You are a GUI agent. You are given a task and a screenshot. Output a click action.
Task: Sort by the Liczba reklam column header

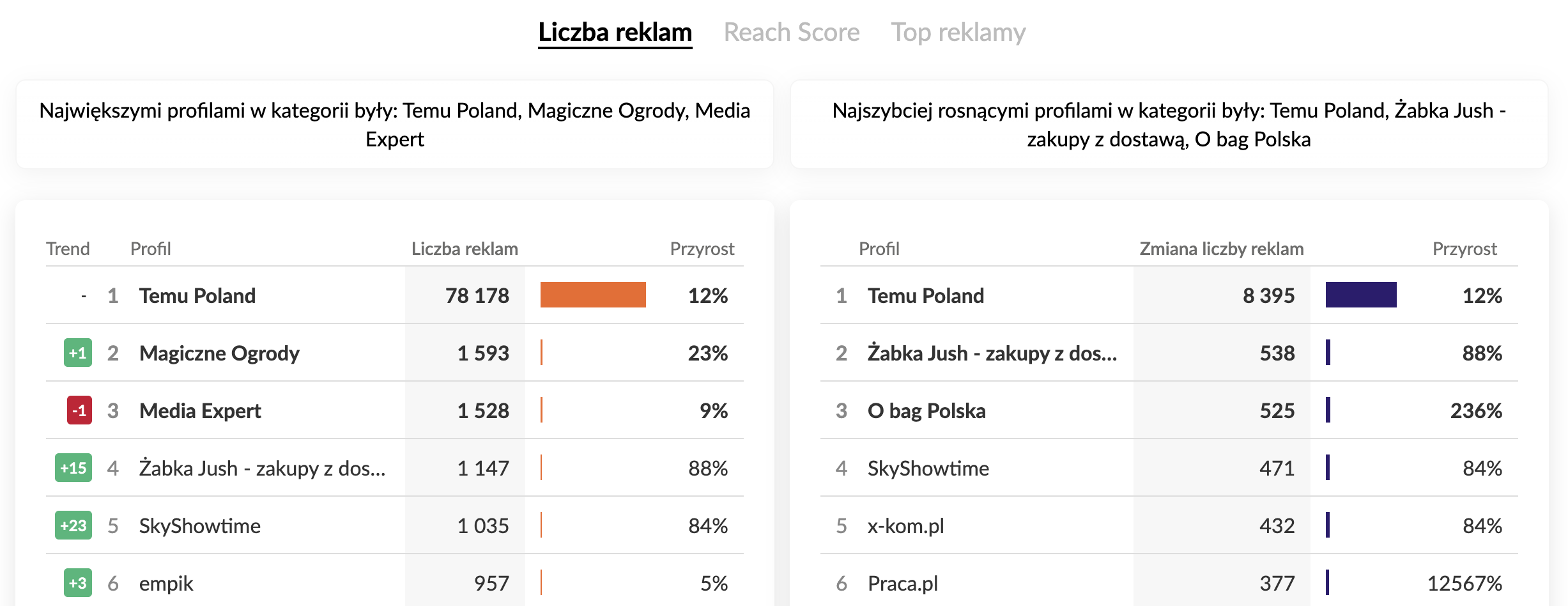pos(465,249)
